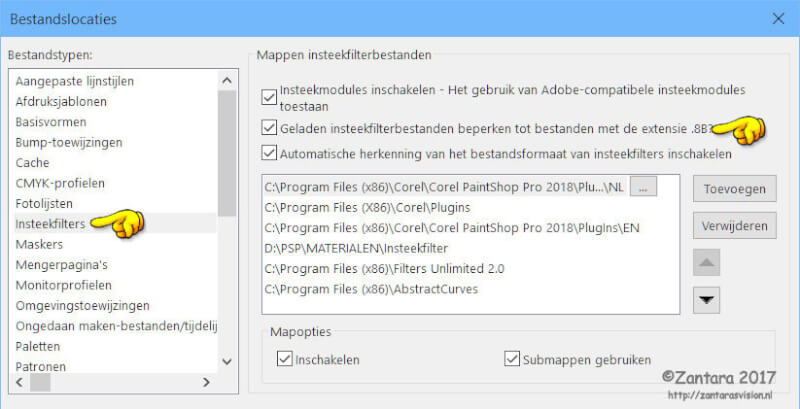The image size is (800, 409).
Task: Toggle the .8B extension restriction checkbox
Action: (x=268, y=127)
